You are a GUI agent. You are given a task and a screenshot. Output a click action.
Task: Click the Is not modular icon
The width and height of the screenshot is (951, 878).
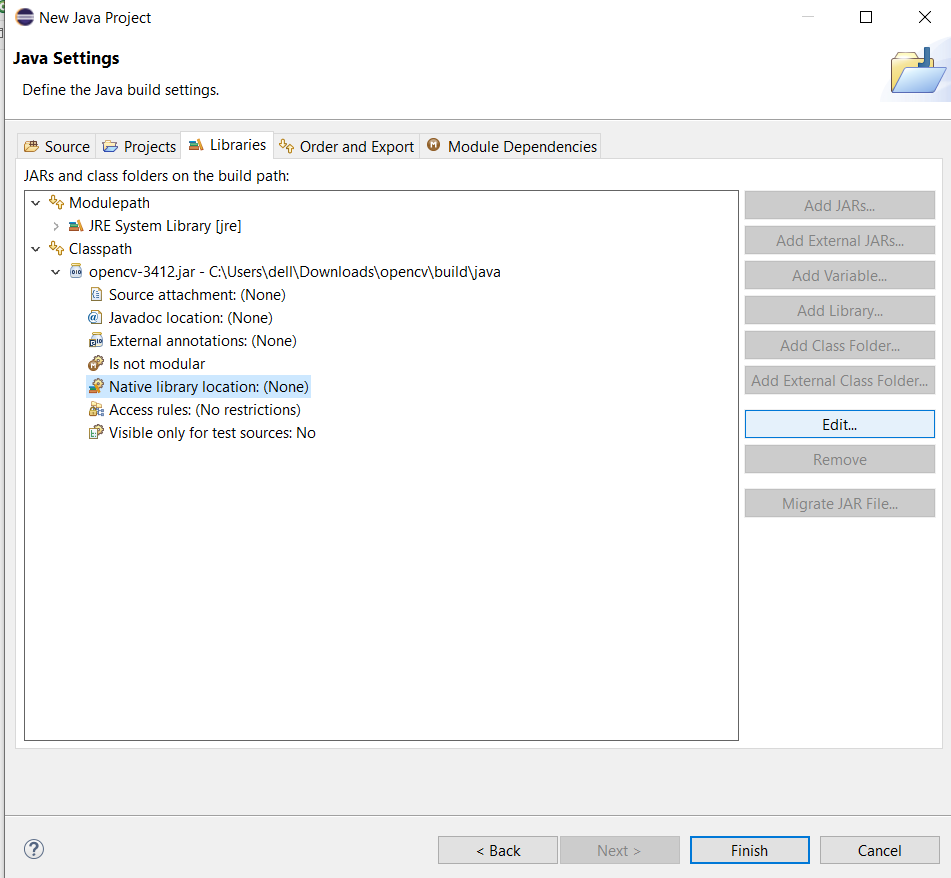(96, 364)
